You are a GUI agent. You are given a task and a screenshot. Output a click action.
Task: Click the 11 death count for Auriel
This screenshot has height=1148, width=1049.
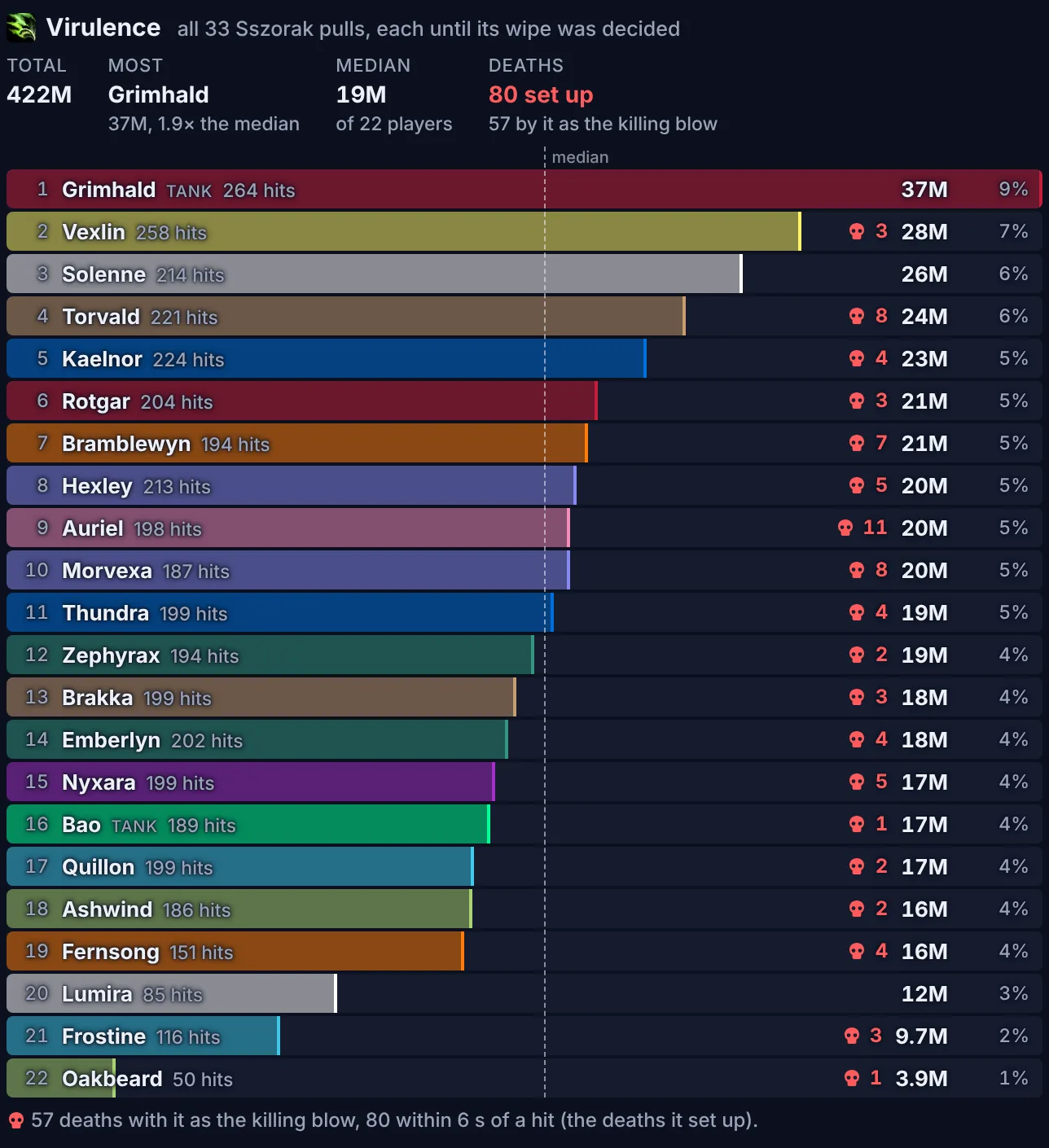point(875,528)
